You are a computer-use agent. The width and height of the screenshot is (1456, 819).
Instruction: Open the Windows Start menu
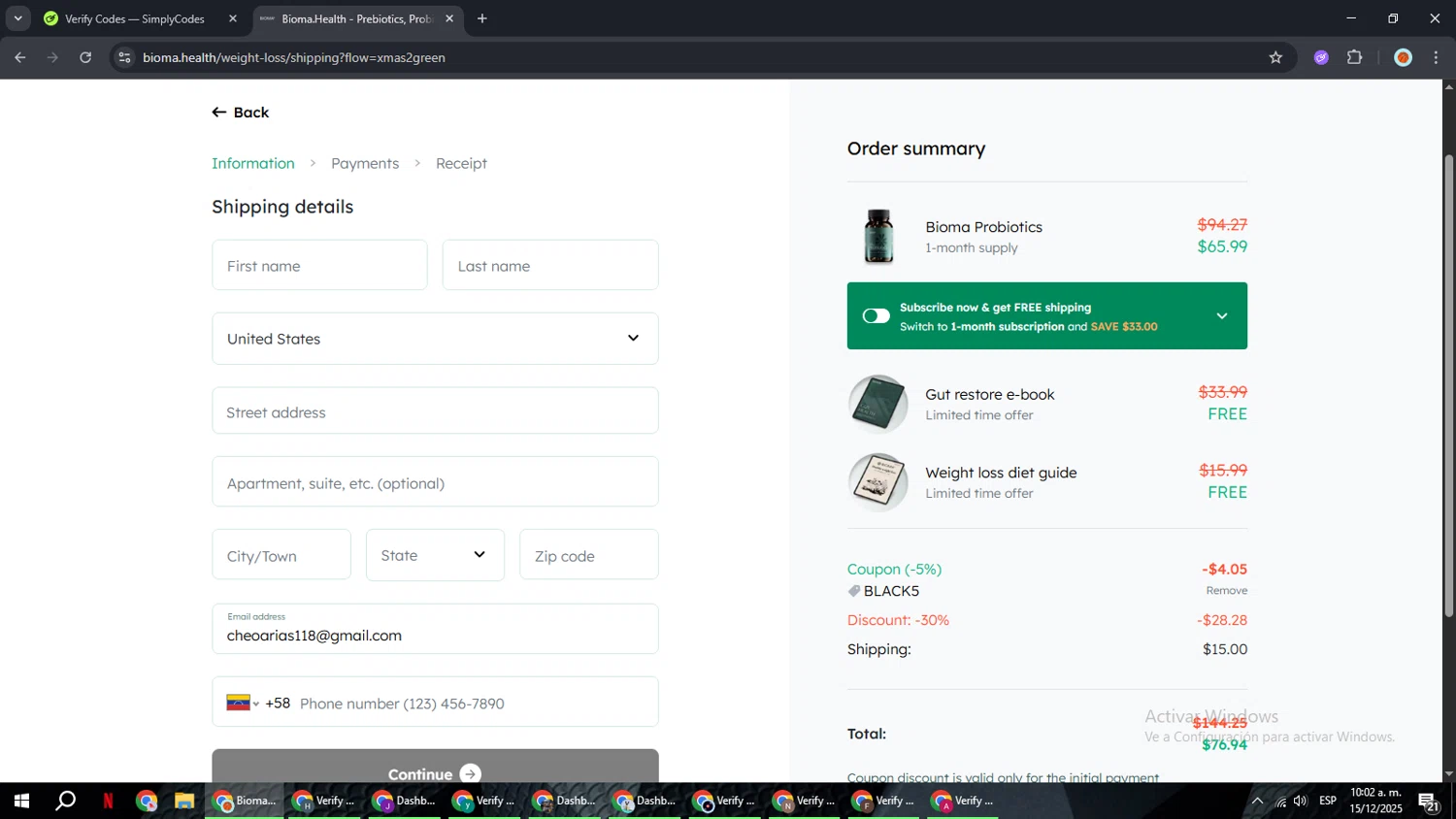21,801
